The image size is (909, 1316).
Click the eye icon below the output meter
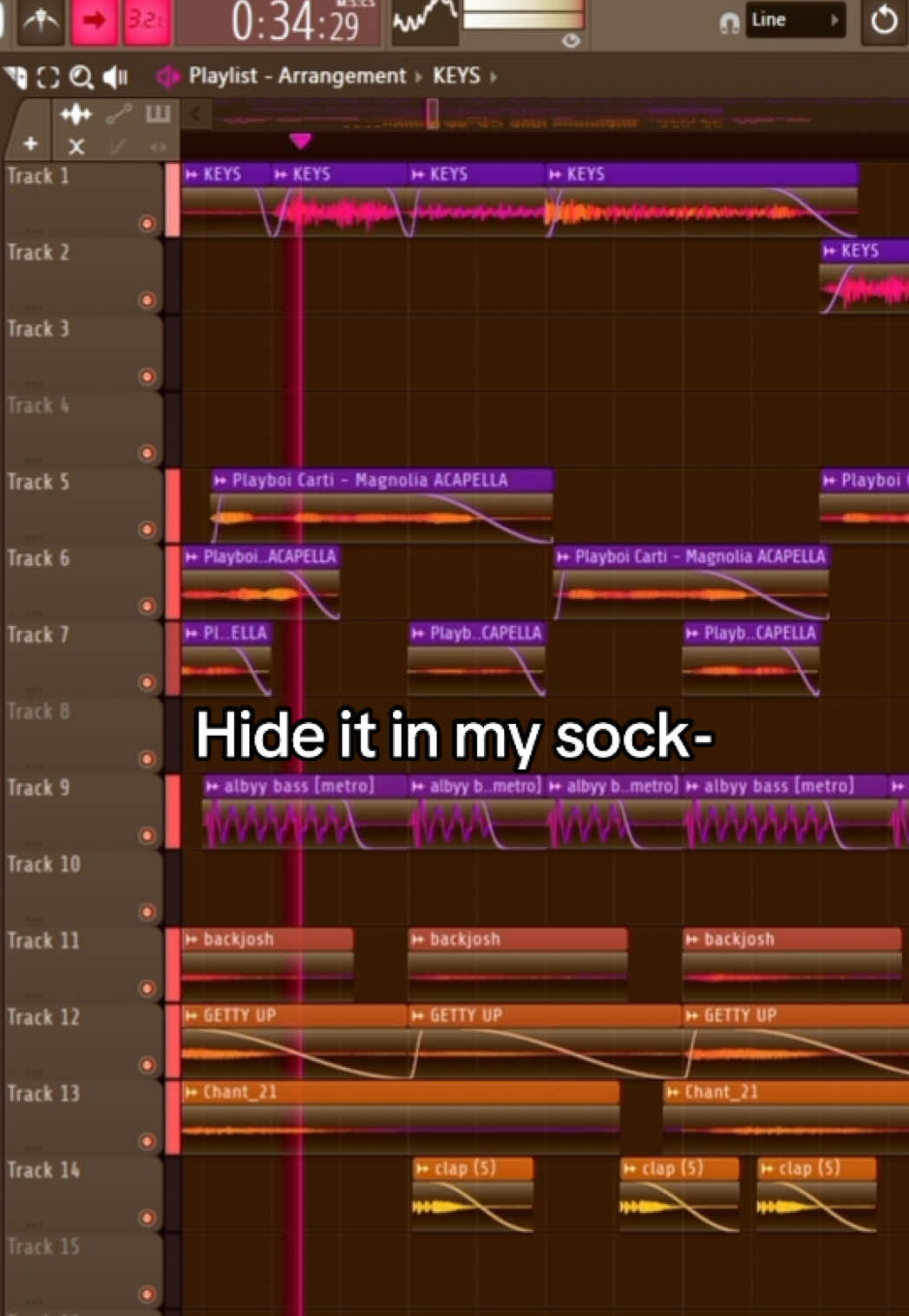click(x=571, y=41)
